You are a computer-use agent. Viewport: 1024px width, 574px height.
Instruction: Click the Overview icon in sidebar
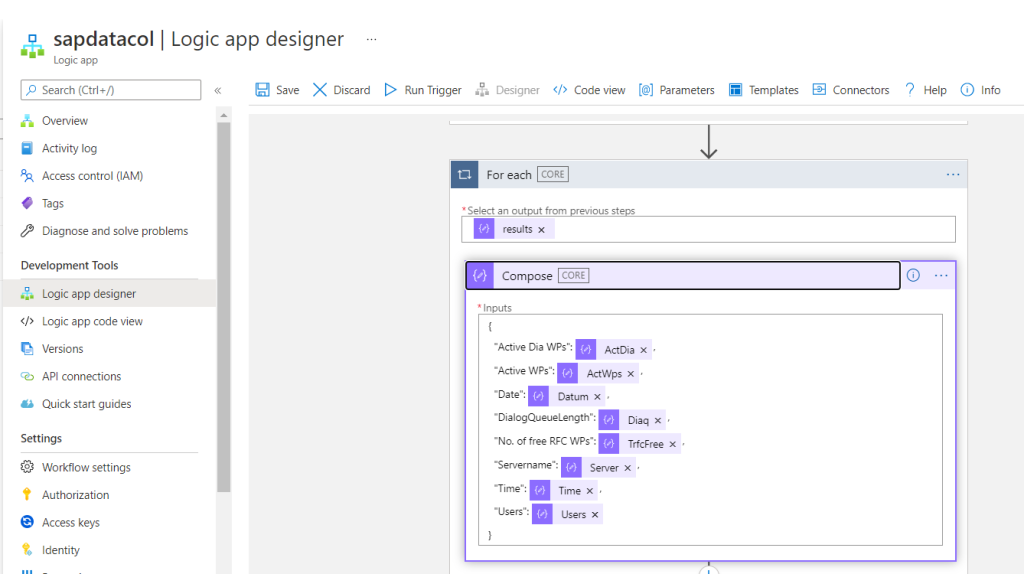[27, 121]
